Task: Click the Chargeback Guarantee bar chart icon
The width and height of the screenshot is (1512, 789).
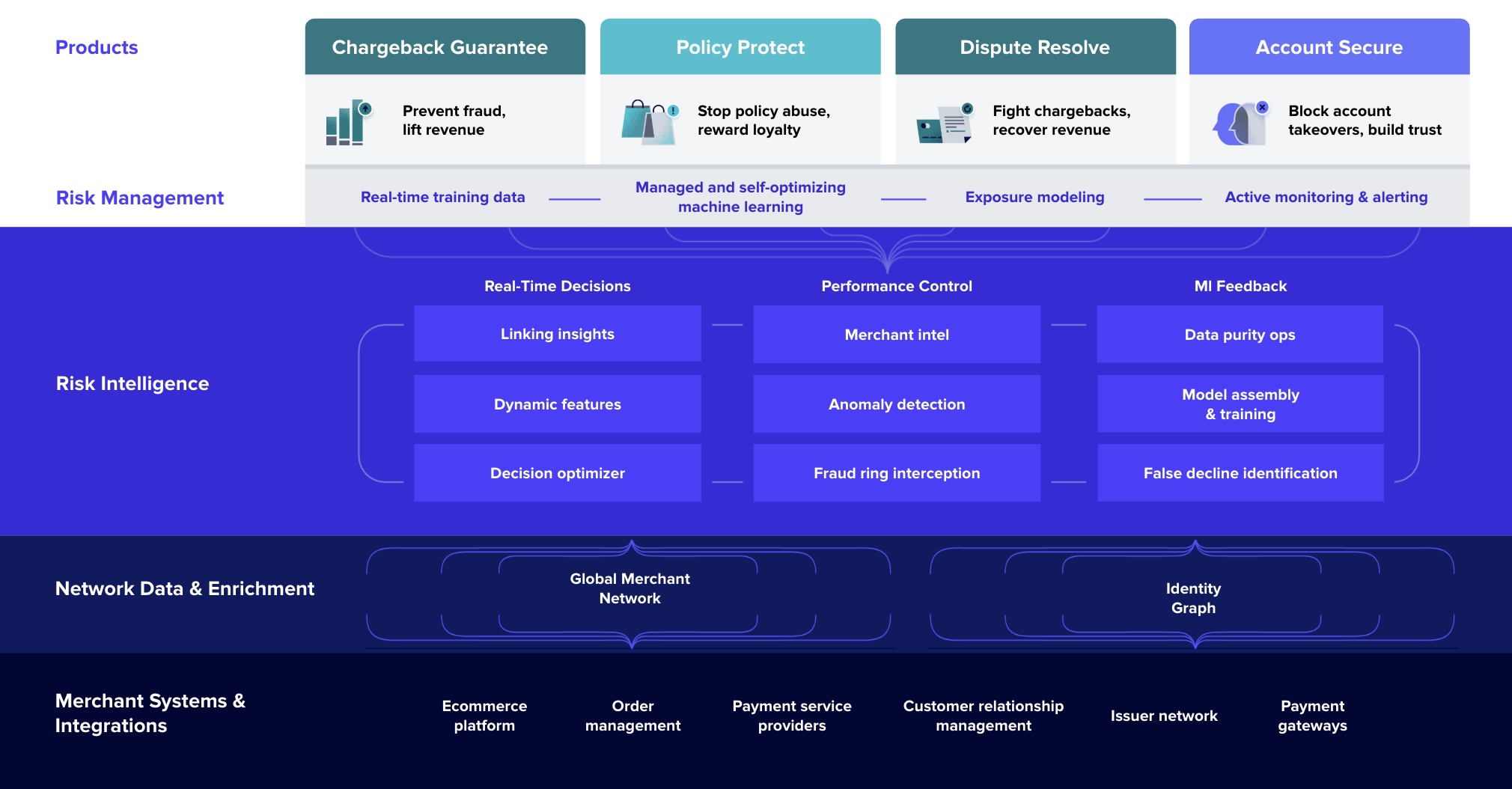Action: pyautogui.click(x=349, y=122)
